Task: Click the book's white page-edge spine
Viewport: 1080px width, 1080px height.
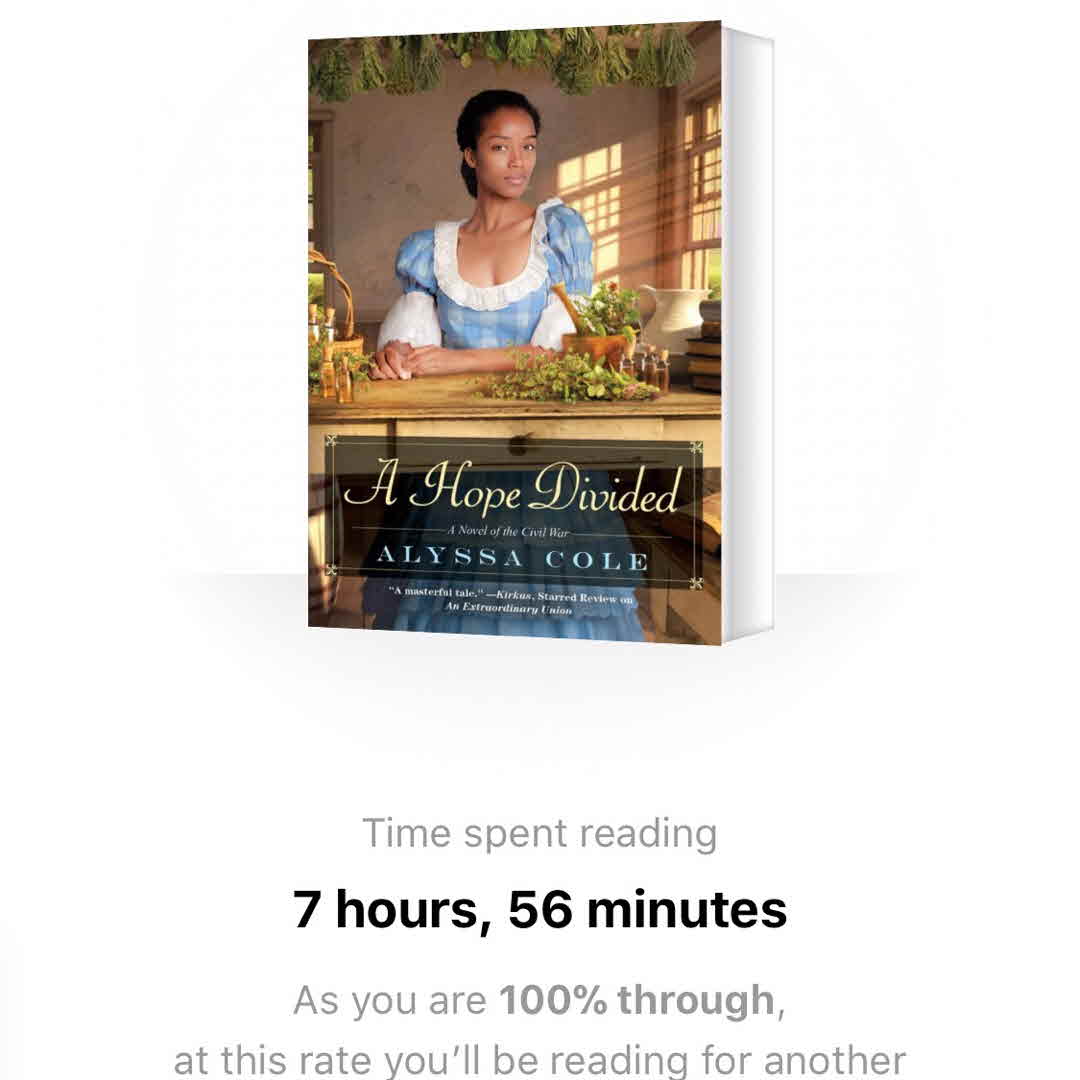Action: 749,334
